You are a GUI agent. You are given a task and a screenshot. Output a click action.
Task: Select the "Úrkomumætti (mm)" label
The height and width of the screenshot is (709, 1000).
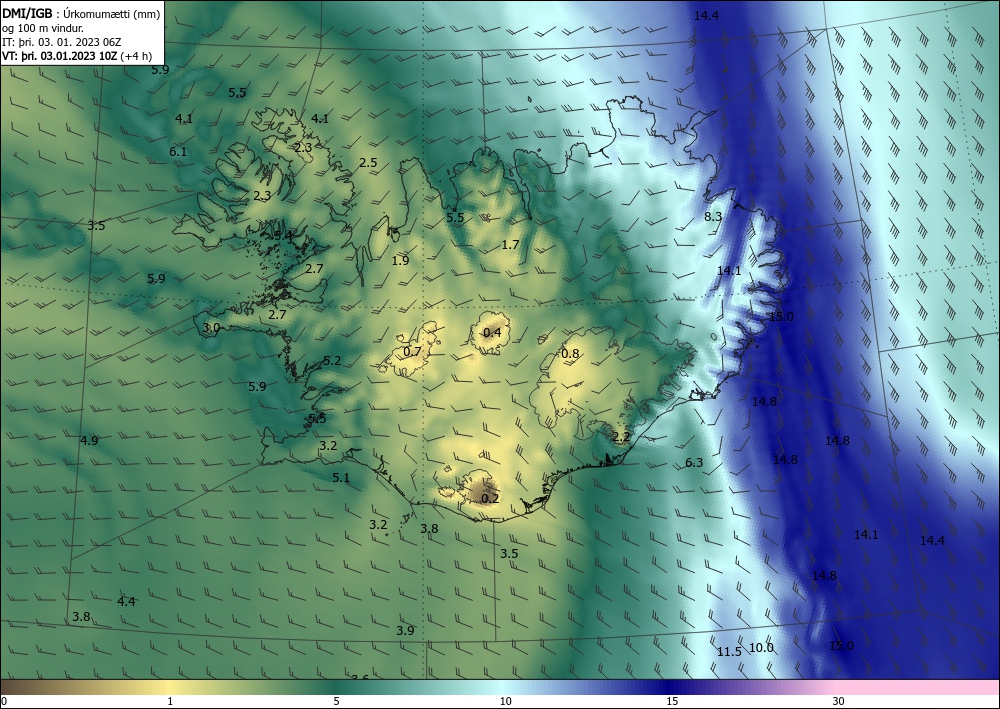(x=112, y=14)
